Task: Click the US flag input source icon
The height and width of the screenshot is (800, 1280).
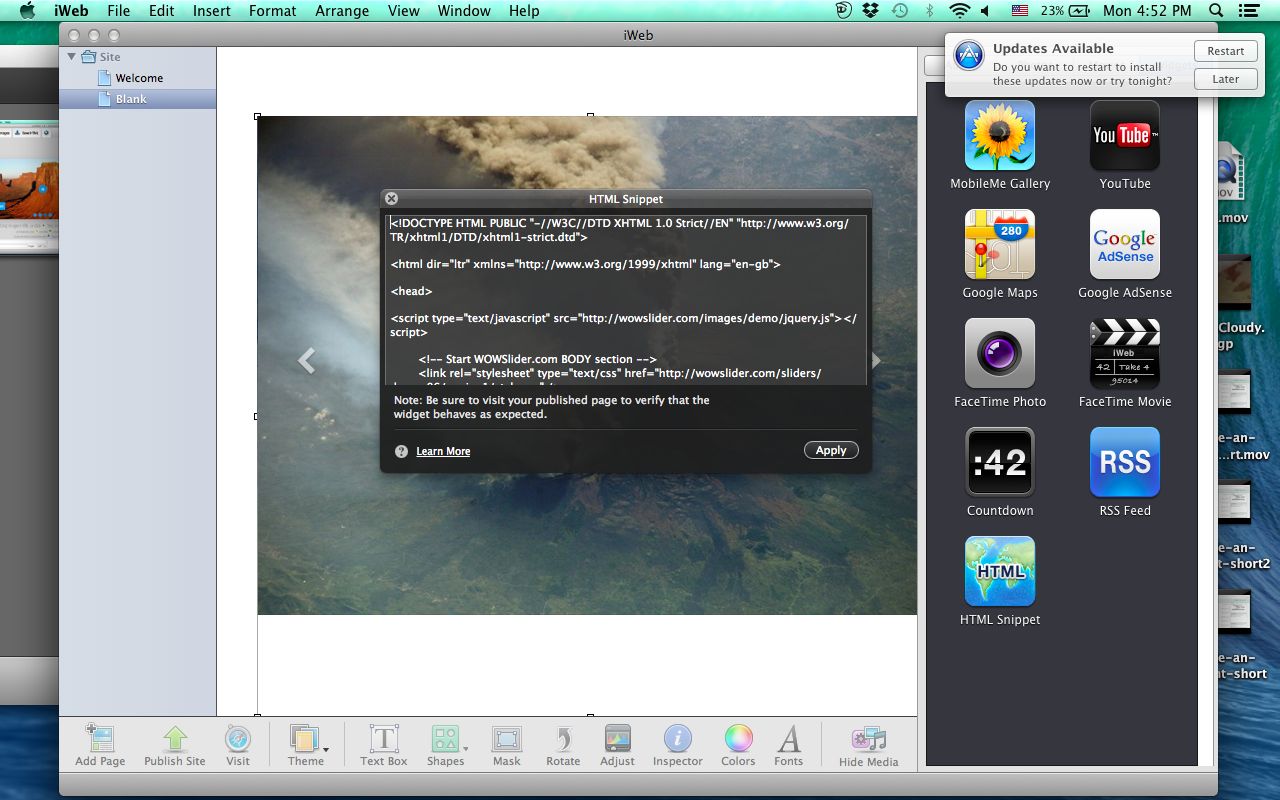Action: (1019, 11)
